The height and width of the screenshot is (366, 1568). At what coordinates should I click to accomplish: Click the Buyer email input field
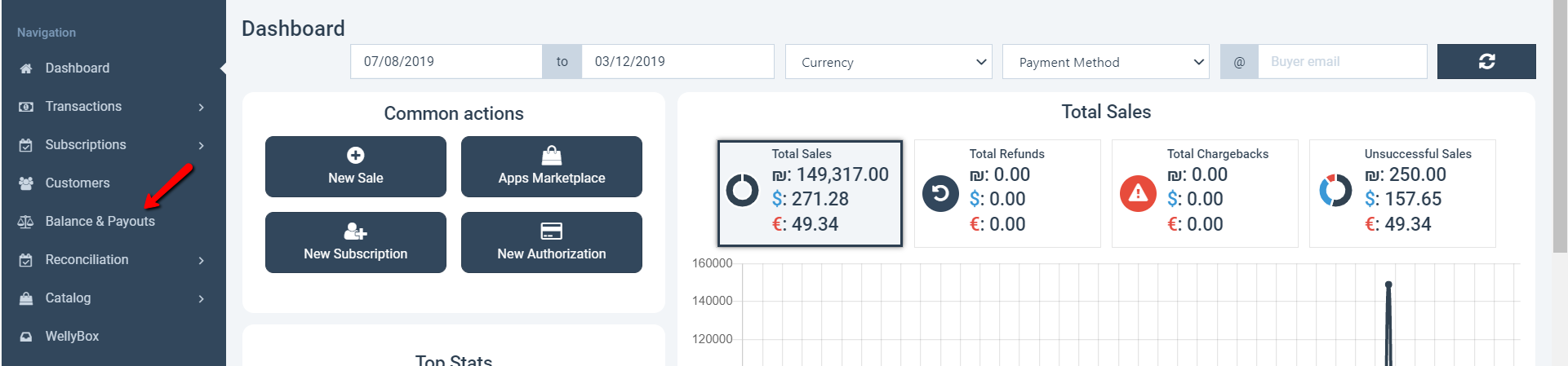(1343, 62)
